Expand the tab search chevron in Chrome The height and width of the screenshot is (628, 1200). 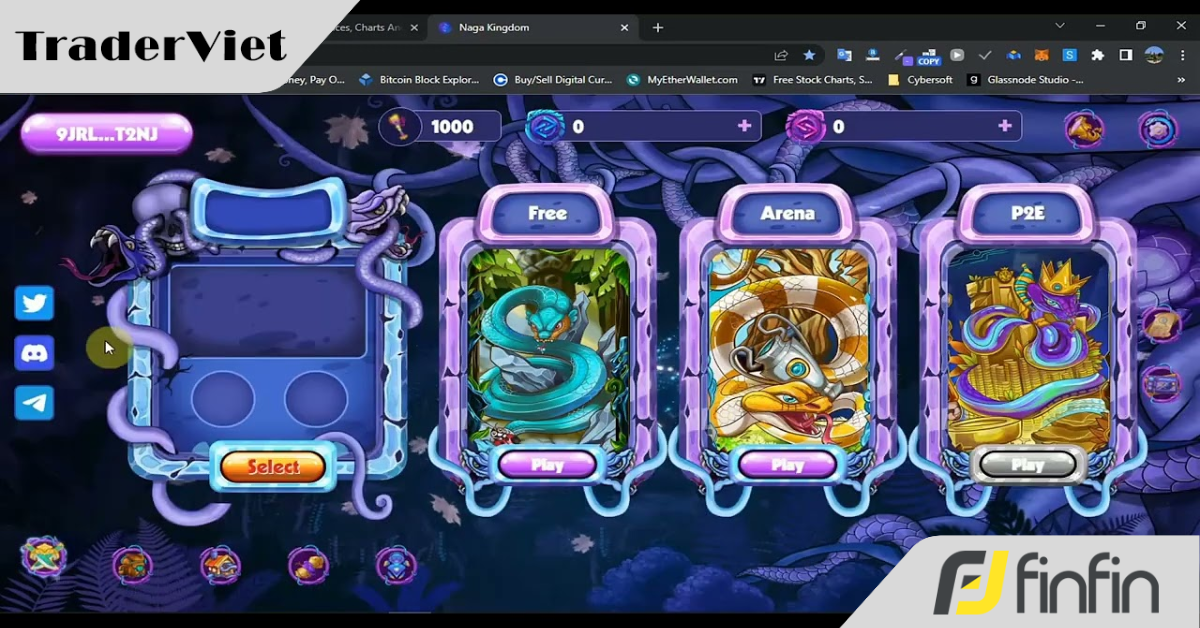(1060, 26)
